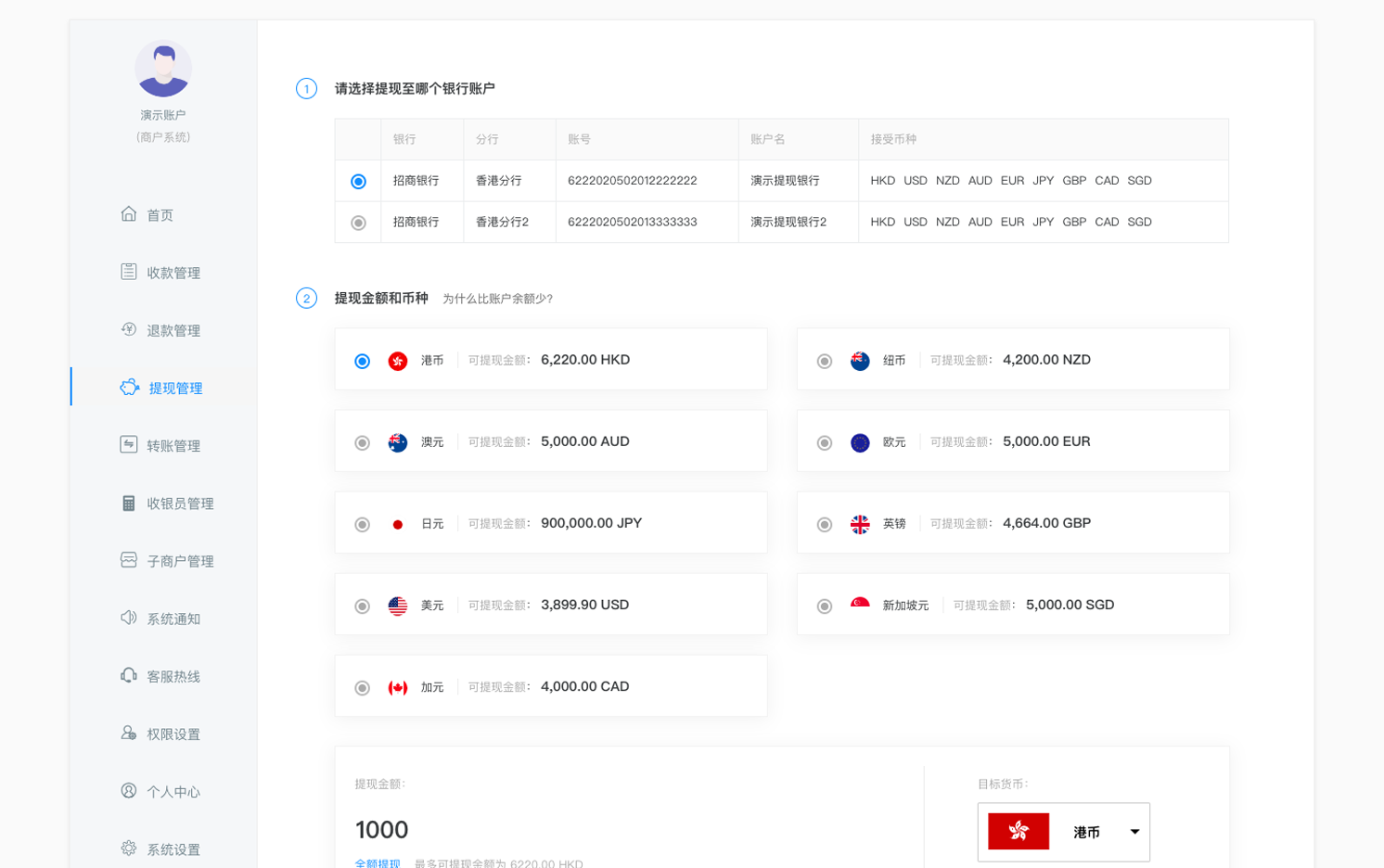Click the 6,220.00 HKD available amount

coord(585,360)
